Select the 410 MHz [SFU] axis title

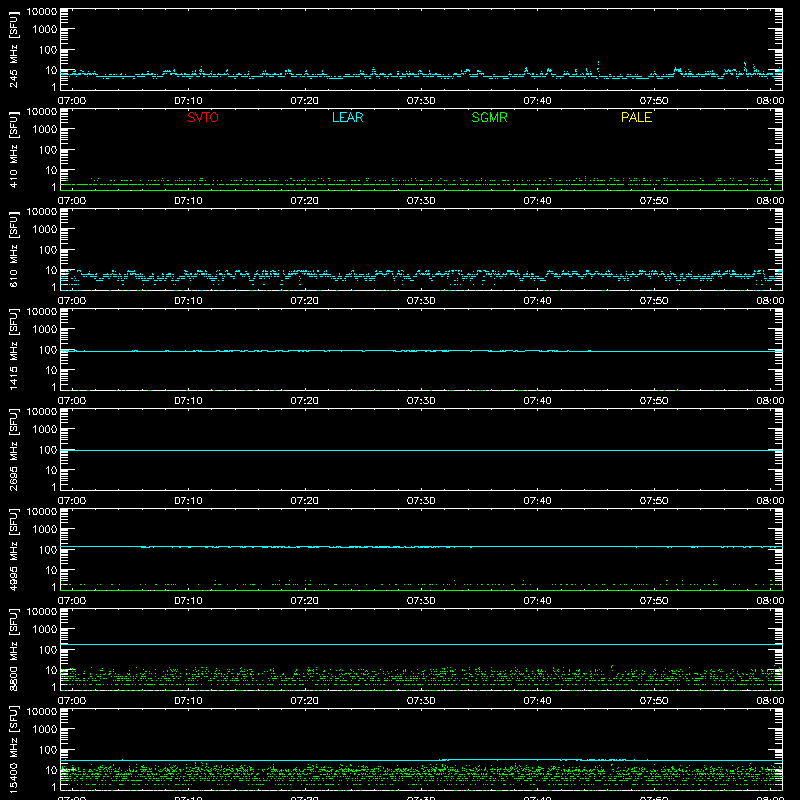pos(14,149)
